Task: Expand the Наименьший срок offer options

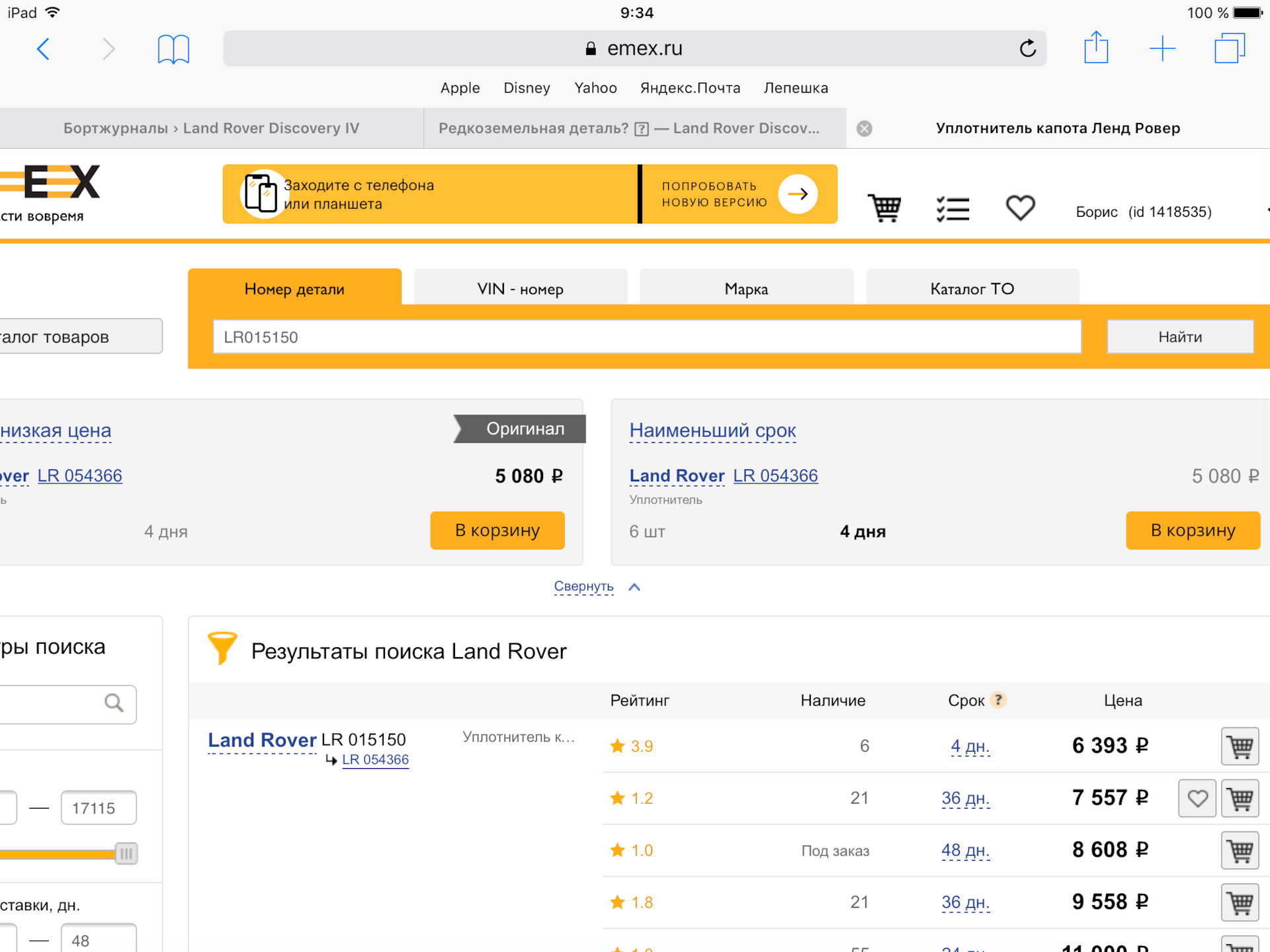Action: click(x=712, y=430)
